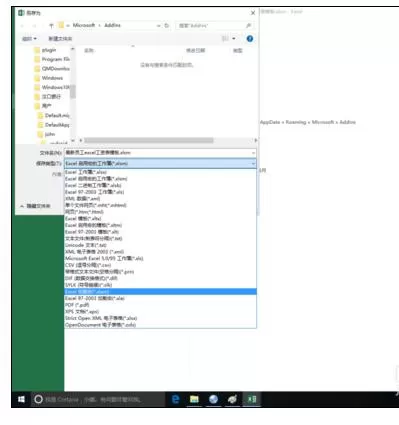
Task: Click the Excel taskbar icon
Action: click(252, 399)
